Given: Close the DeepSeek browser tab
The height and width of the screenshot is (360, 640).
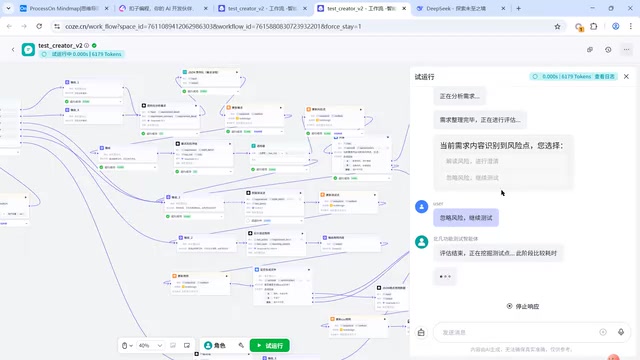Looking at the screenshot, I should tap(503, 8).
